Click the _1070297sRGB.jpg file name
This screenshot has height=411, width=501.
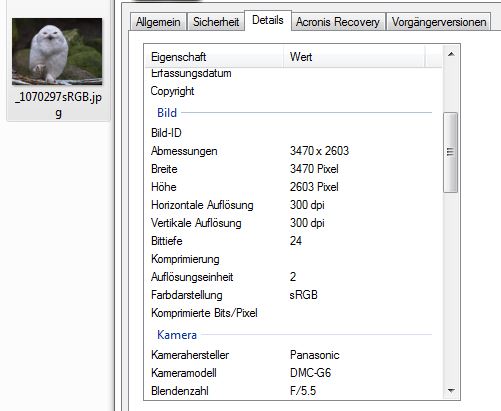[58, 105]
